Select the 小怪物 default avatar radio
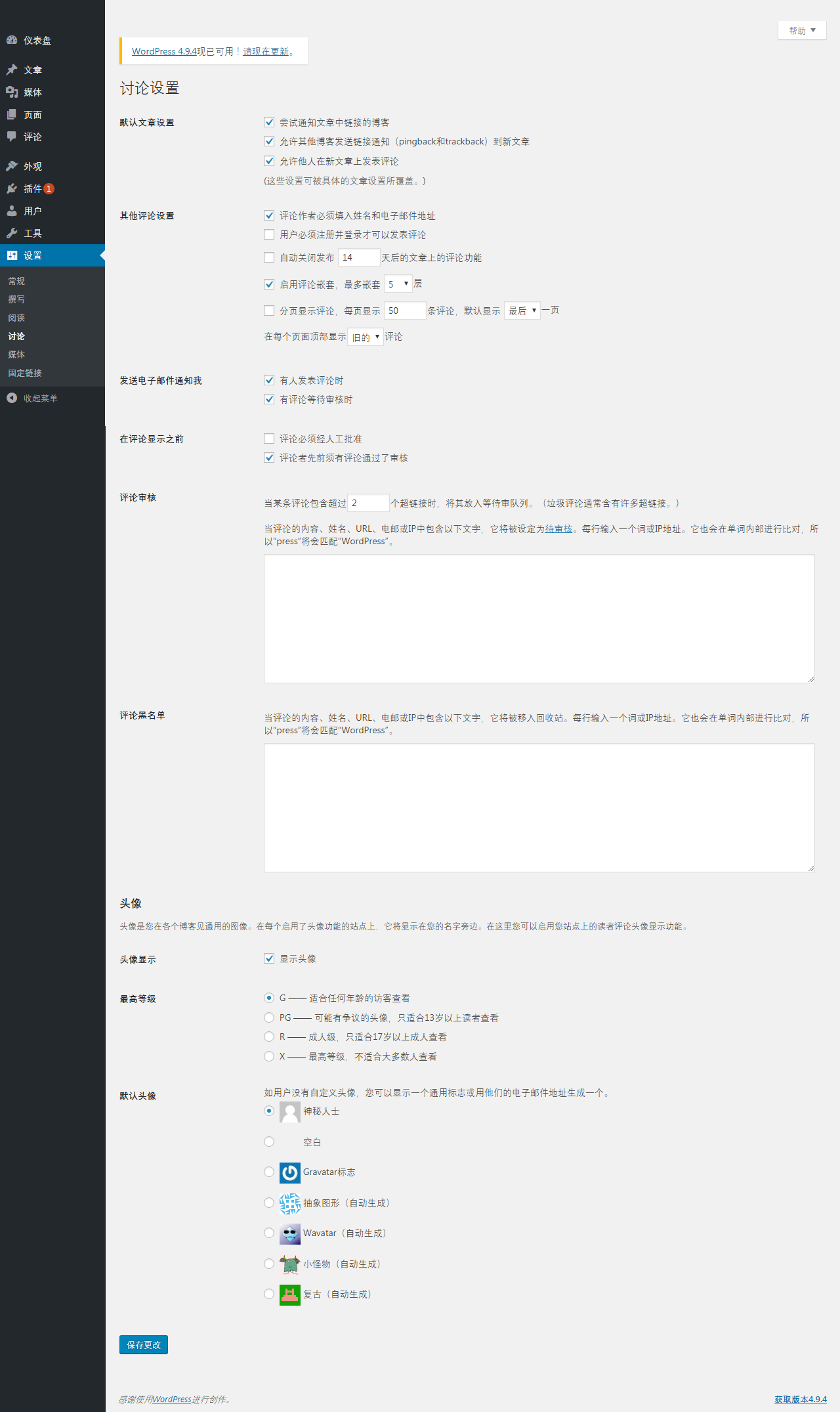Image resolution: width=840 pixels, height=1412 pixels. coord(269,1264)
